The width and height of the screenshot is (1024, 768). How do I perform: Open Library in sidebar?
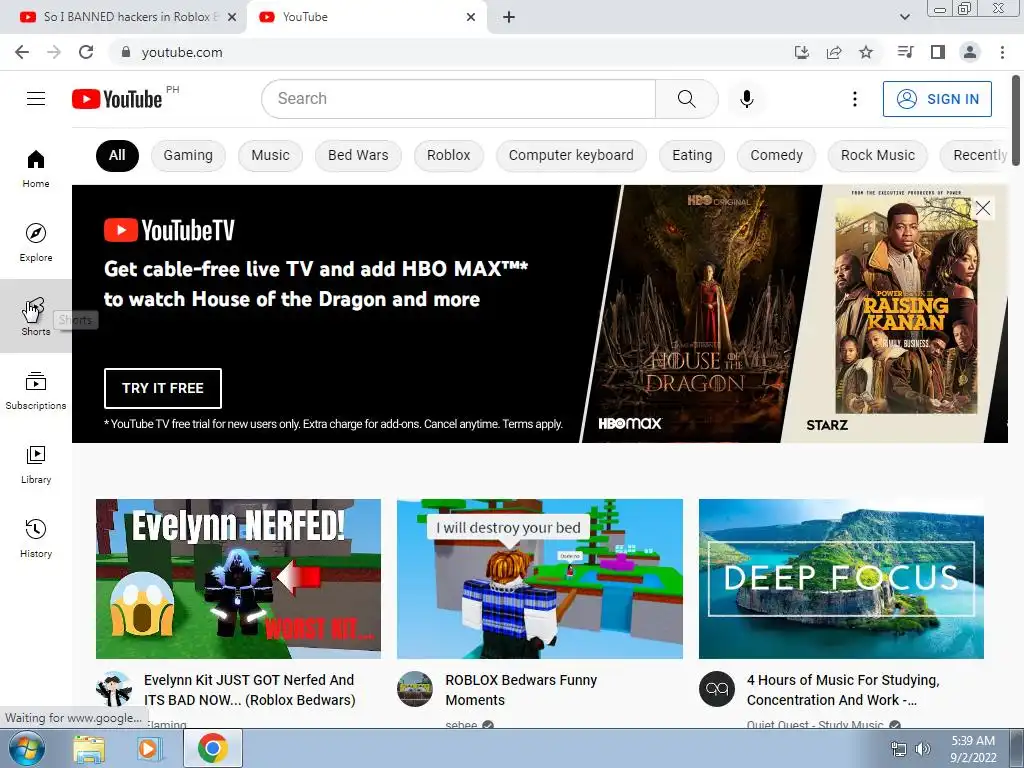36,464
